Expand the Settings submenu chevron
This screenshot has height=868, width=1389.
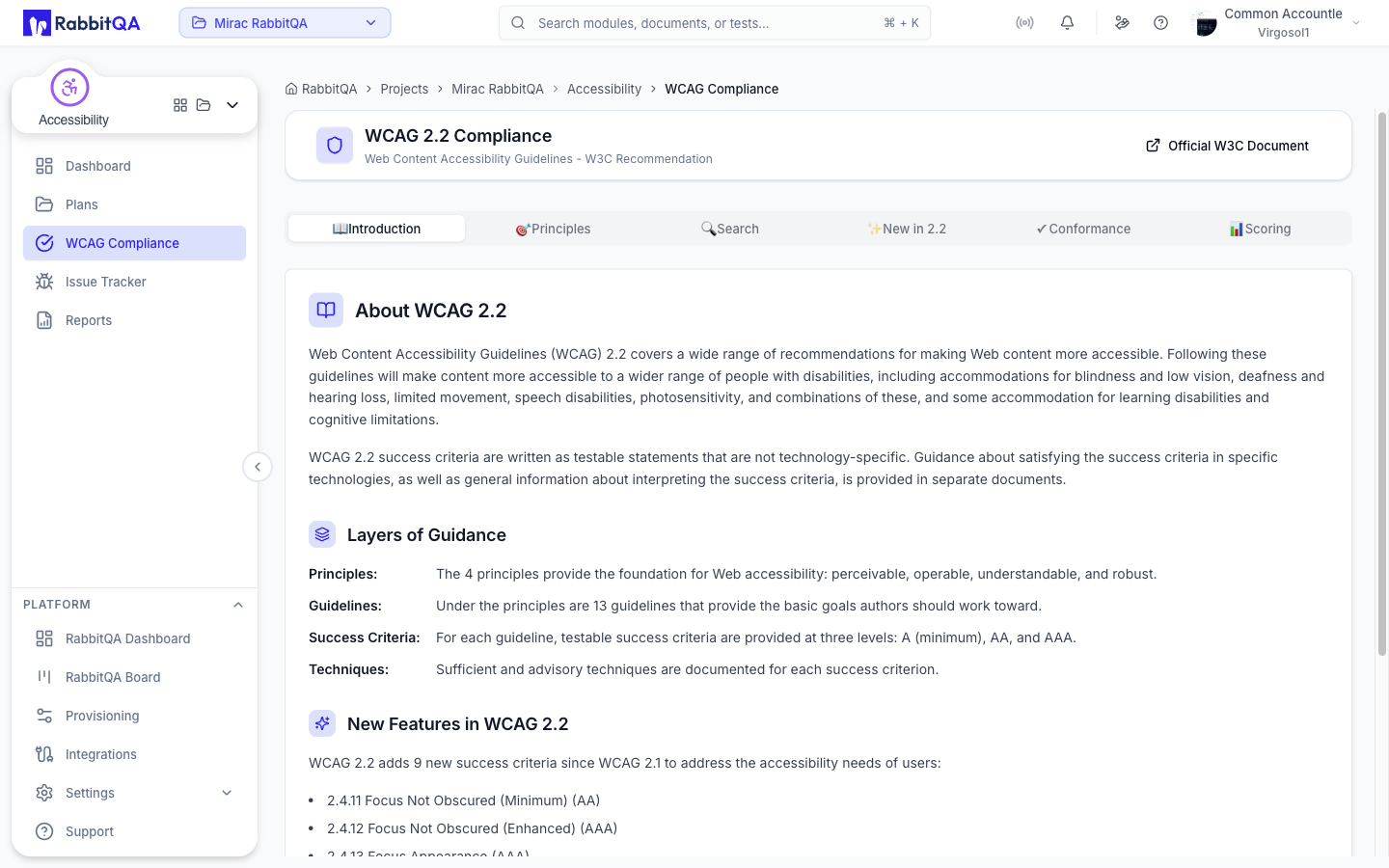(x=227, y=793)
